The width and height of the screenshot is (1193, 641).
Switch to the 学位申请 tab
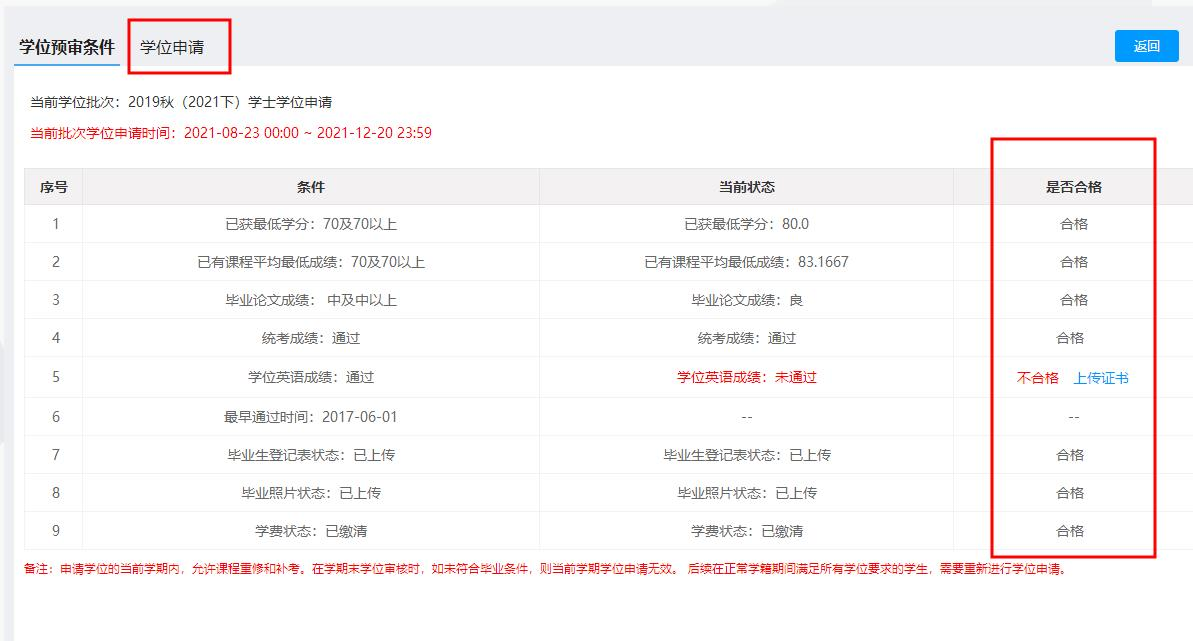click(x=172, y=47)
